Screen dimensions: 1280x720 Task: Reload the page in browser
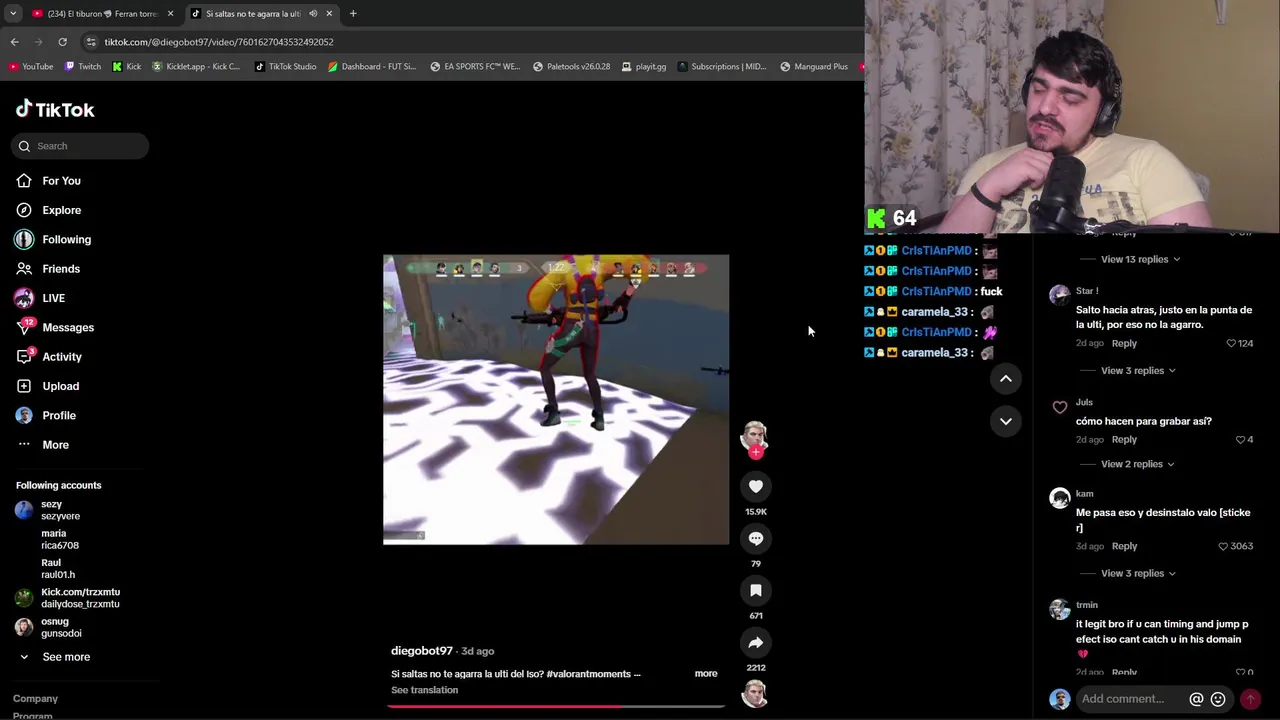coord(62,42)
